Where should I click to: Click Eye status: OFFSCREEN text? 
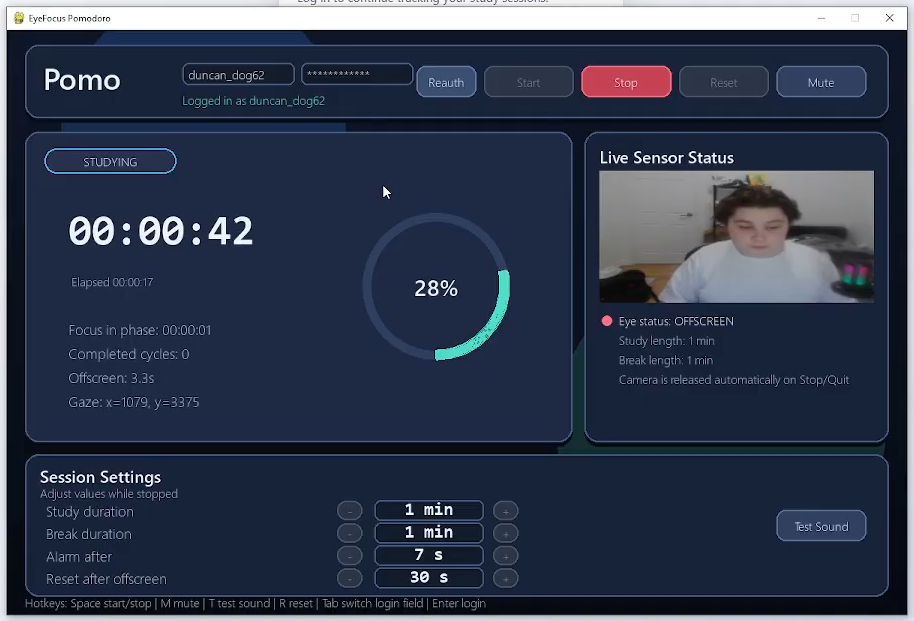click(676, 321)
